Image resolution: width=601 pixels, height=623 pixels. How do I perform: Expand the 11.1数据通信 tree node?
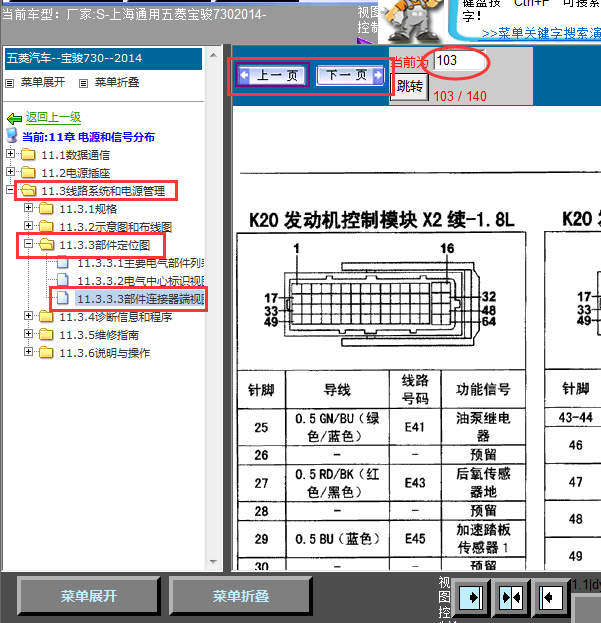point(10,153)
